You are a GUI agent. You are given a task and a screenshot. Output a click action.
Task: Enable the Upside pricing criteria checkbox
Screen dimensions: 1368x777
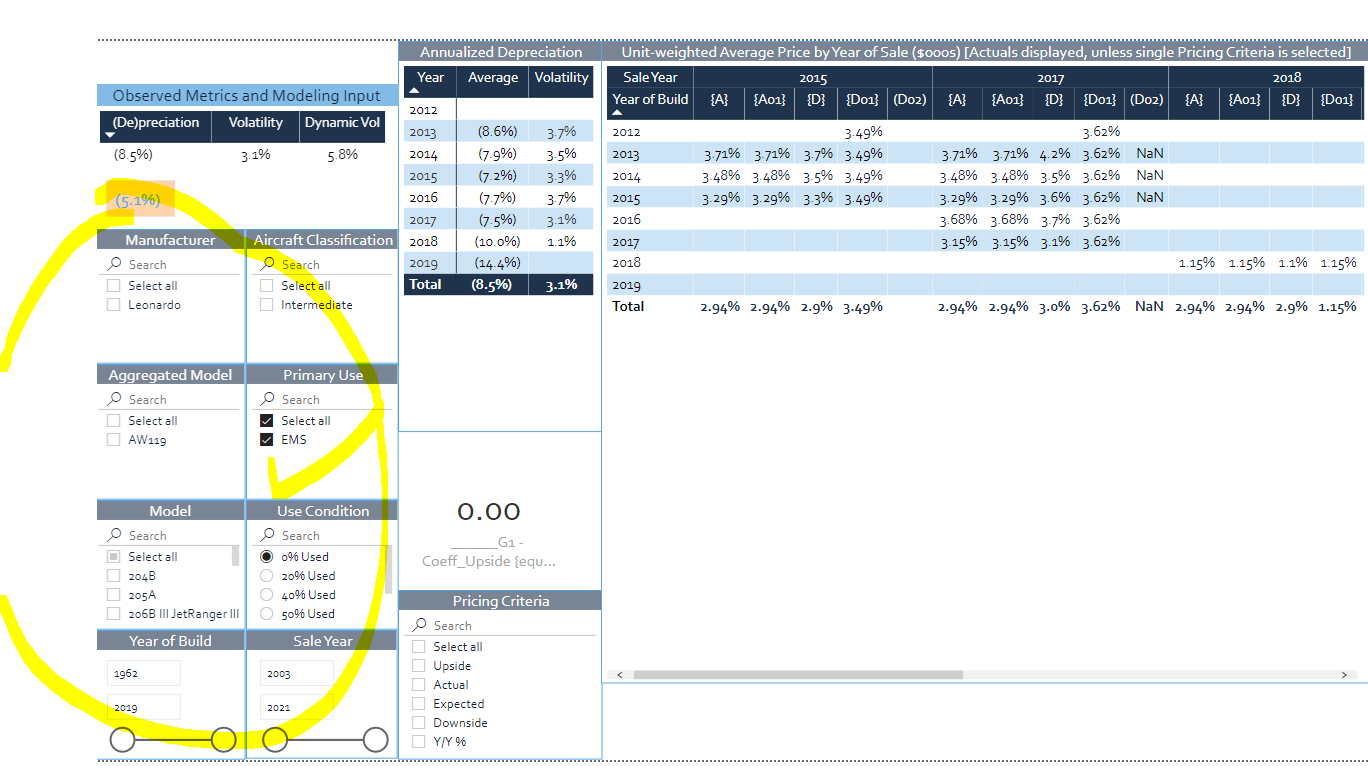click(418, 666)
